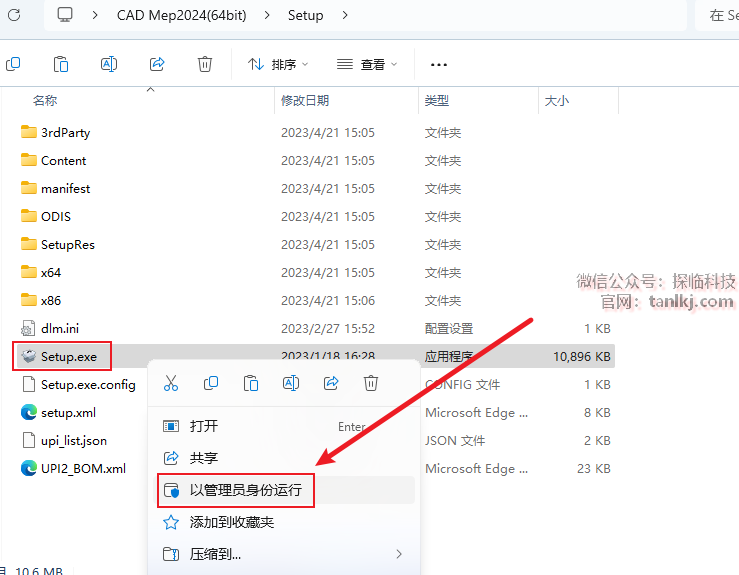
Task: Click the copy icon in context menu
Action: pyautogui.click(x=211, y=383)
